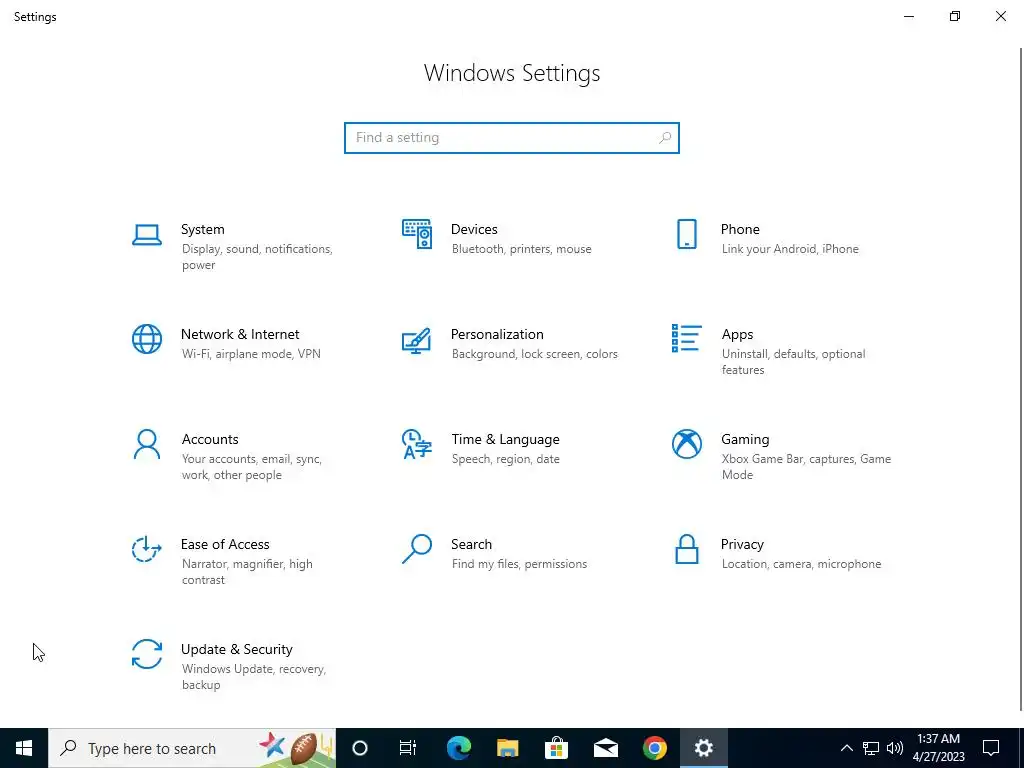This screenshot has height=768, width=1024.
Task: Open the Ease of Access icon
Action: pos(147,549)
